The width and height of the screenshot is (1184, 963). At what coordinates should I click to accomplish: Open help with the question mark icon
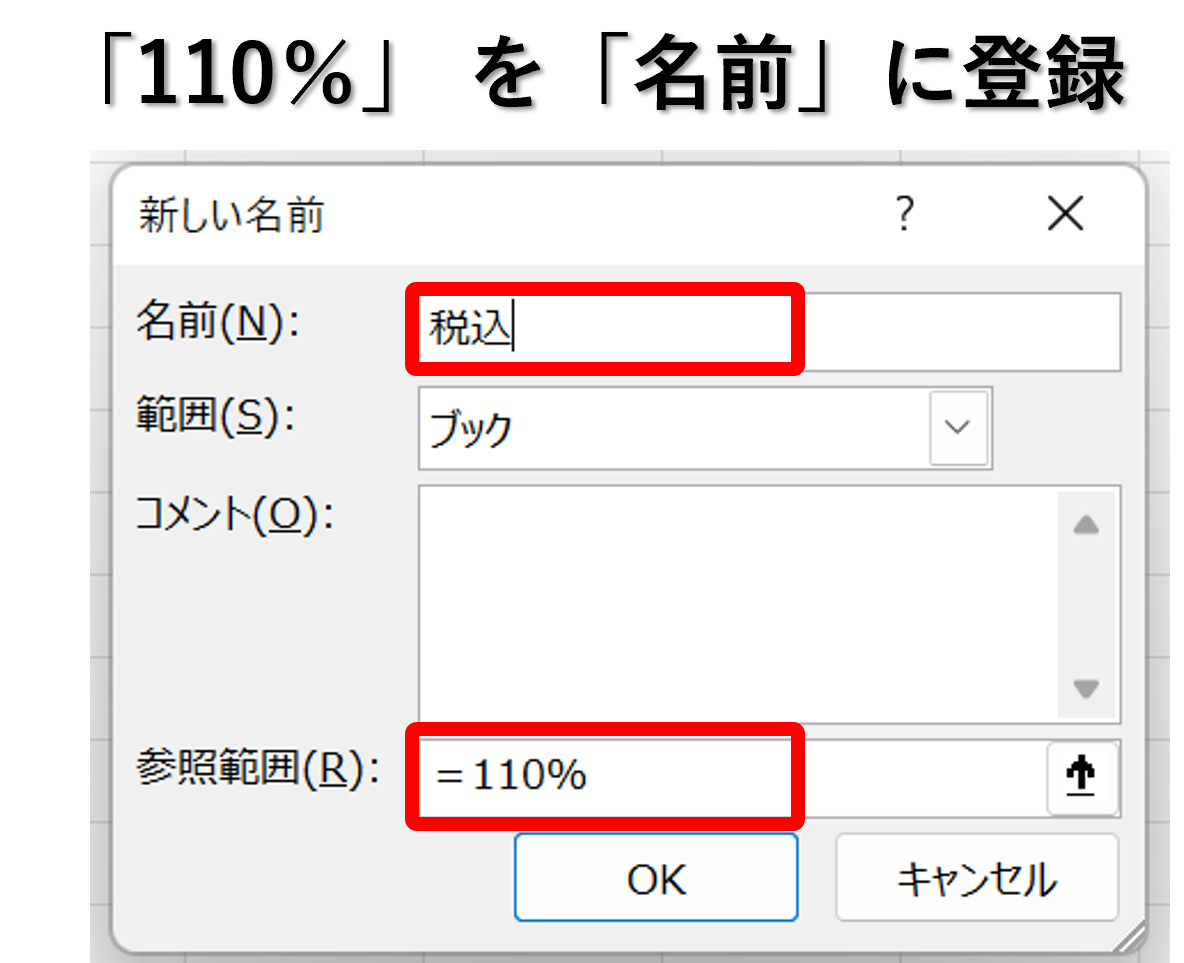[x=905, y=213]
